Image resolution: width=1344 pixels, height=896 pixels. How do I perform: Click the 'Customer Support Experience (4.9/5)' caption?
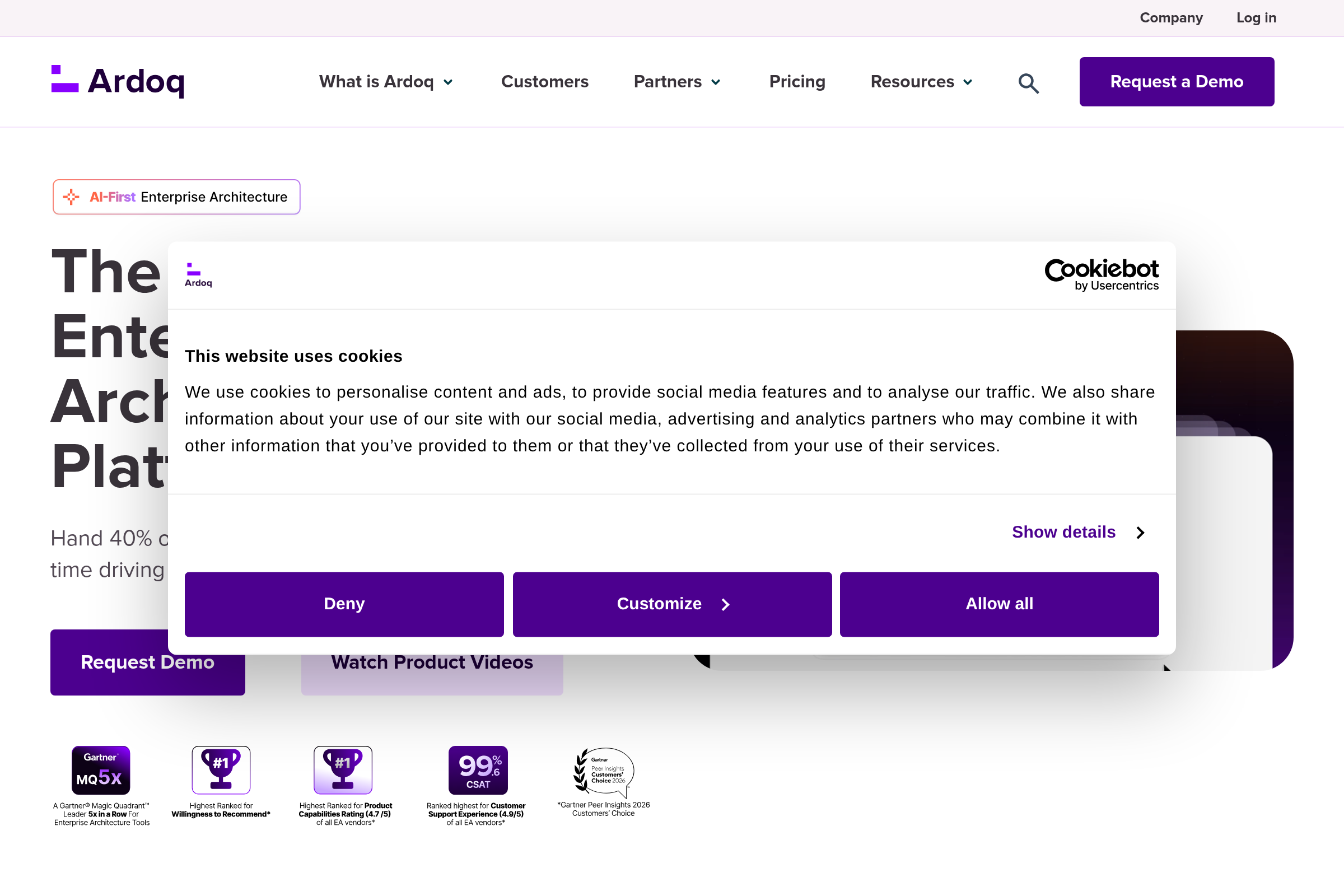[476, 814]
